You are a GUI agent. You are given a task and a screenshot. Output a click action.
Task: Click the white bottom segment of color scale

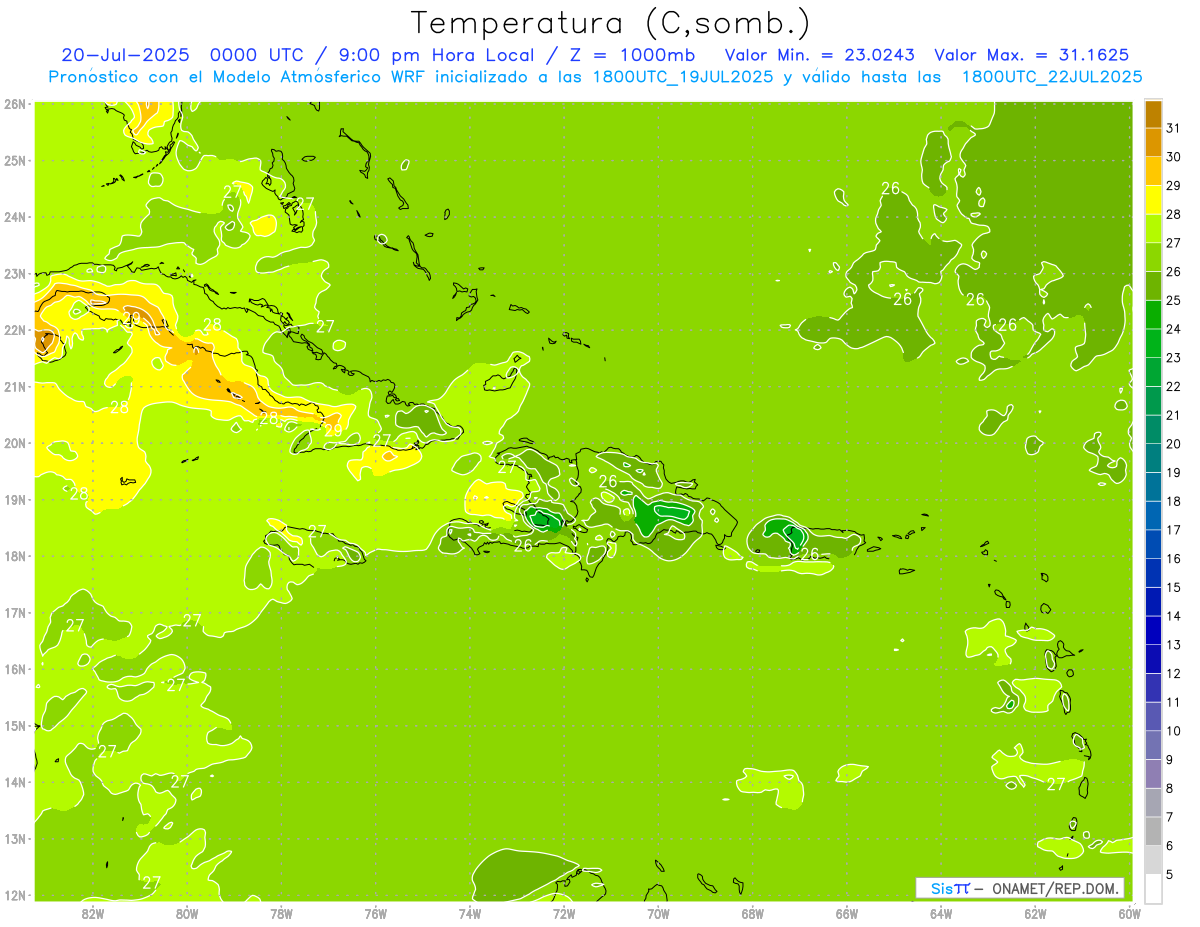point(1154,887)
